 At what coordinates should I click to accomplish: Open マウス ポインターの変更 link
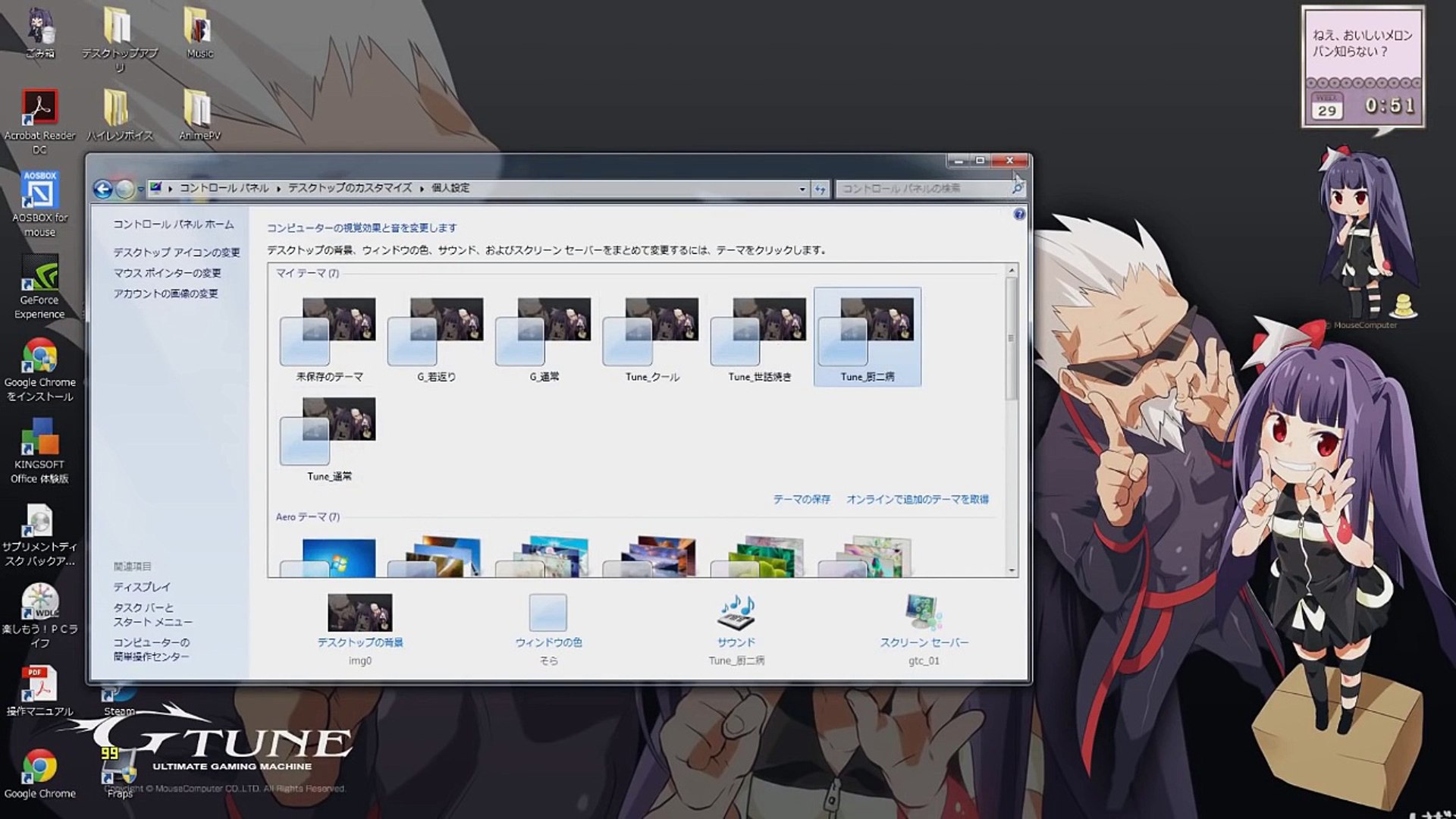click(x=168, y=273)
